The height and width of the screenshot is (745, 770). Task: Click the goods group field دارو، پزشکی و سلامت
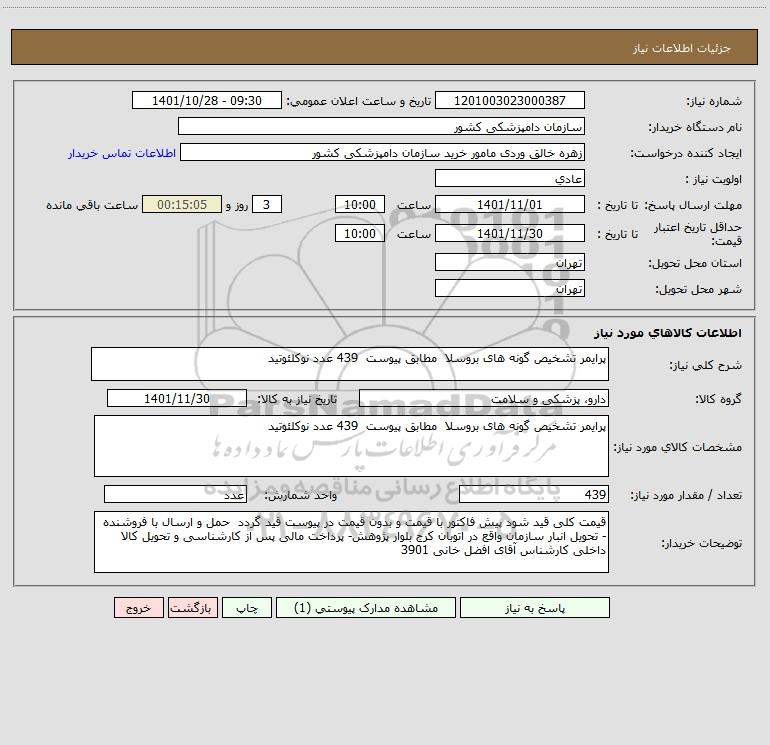click(x=484, y=399)
